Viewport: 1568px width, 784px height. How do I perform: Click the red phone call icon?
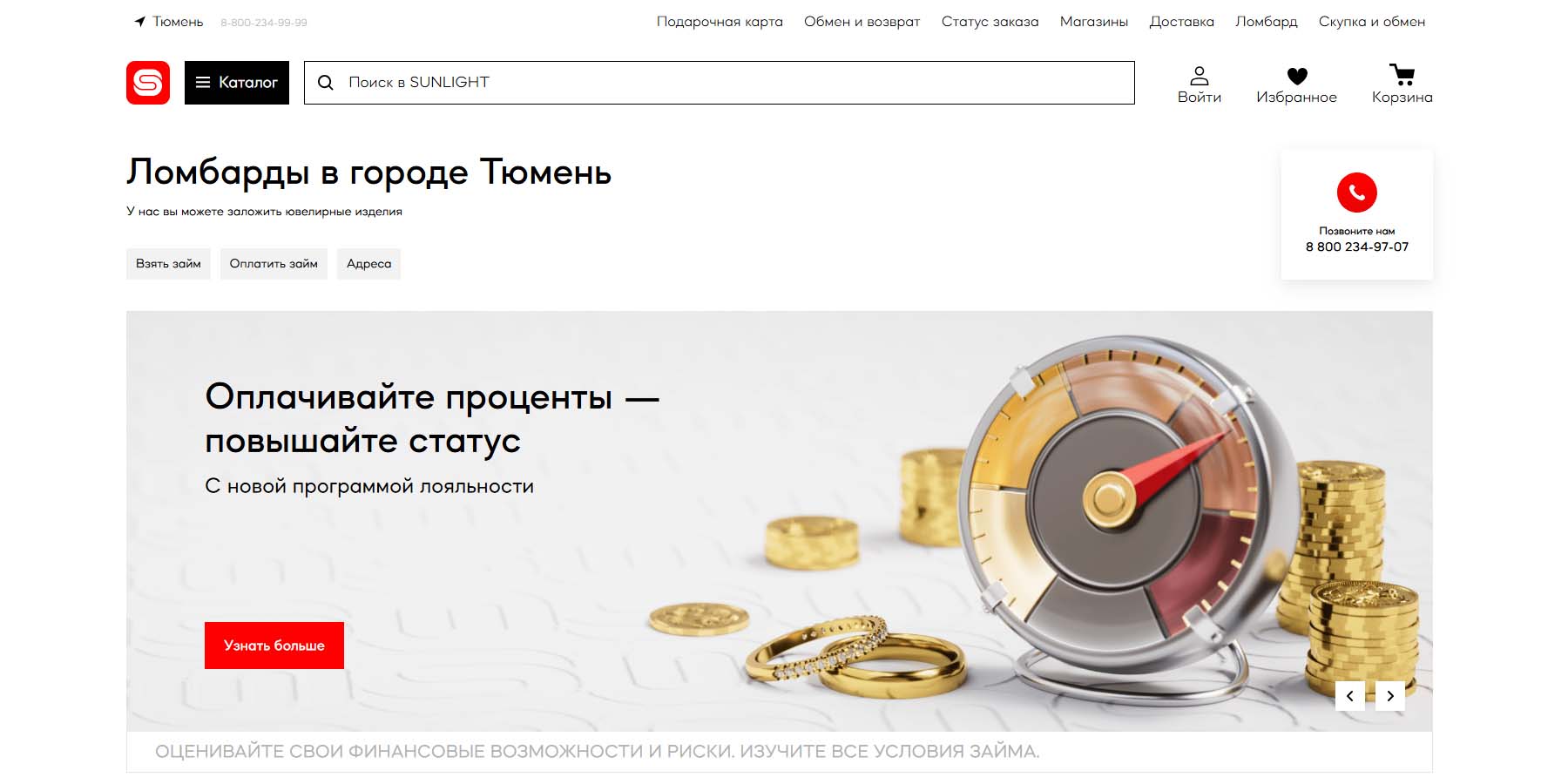pos(1357,193)
